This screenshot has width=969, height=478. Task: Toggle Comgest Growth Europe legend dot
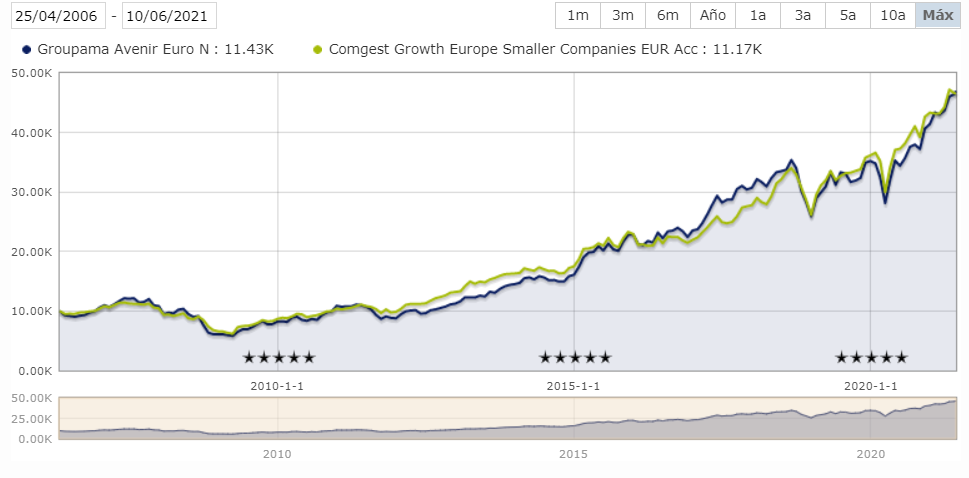point(318,50)
